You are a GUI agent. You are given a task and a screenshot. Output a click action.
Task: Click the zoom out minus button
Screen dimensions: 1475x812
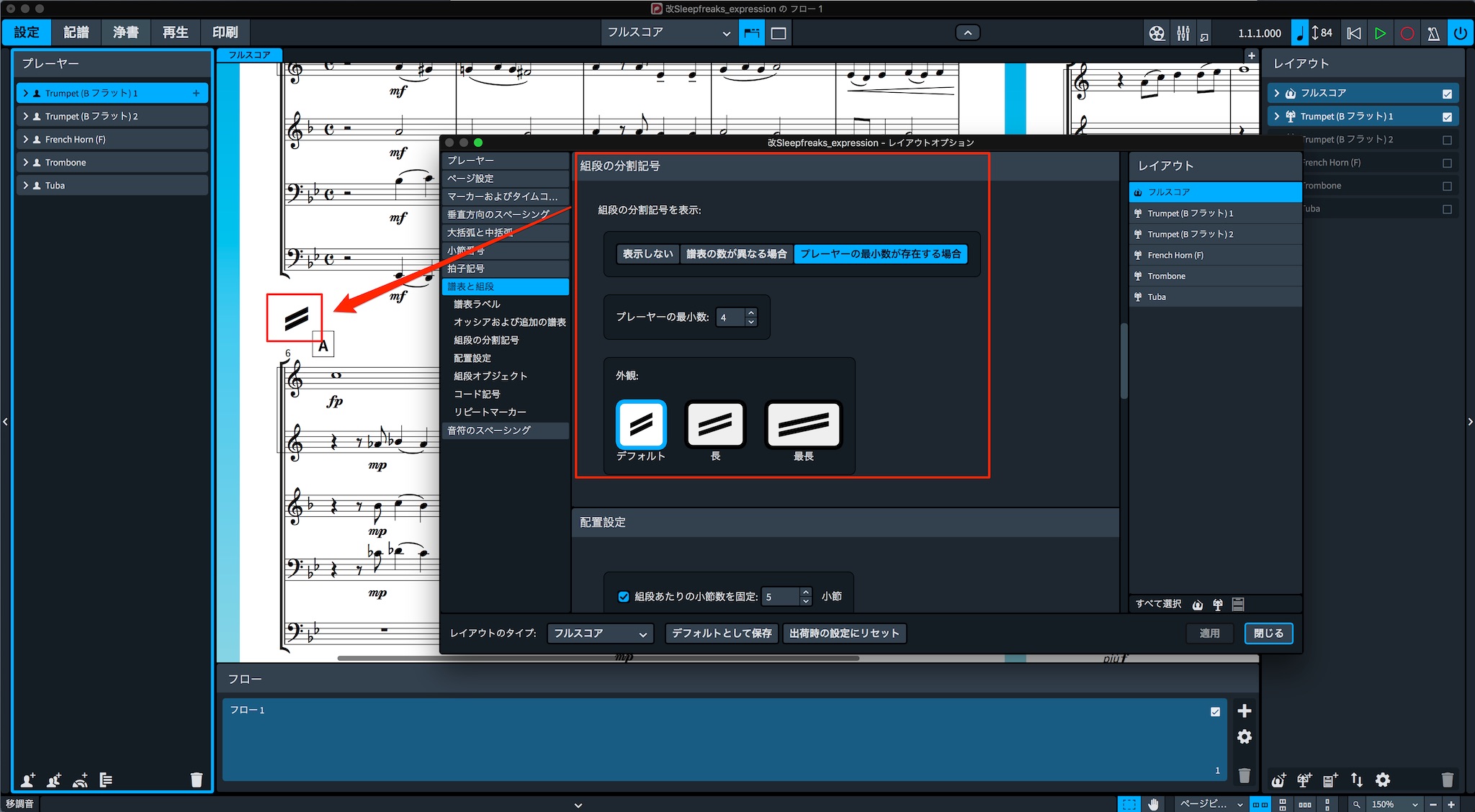coord(1433,804)
